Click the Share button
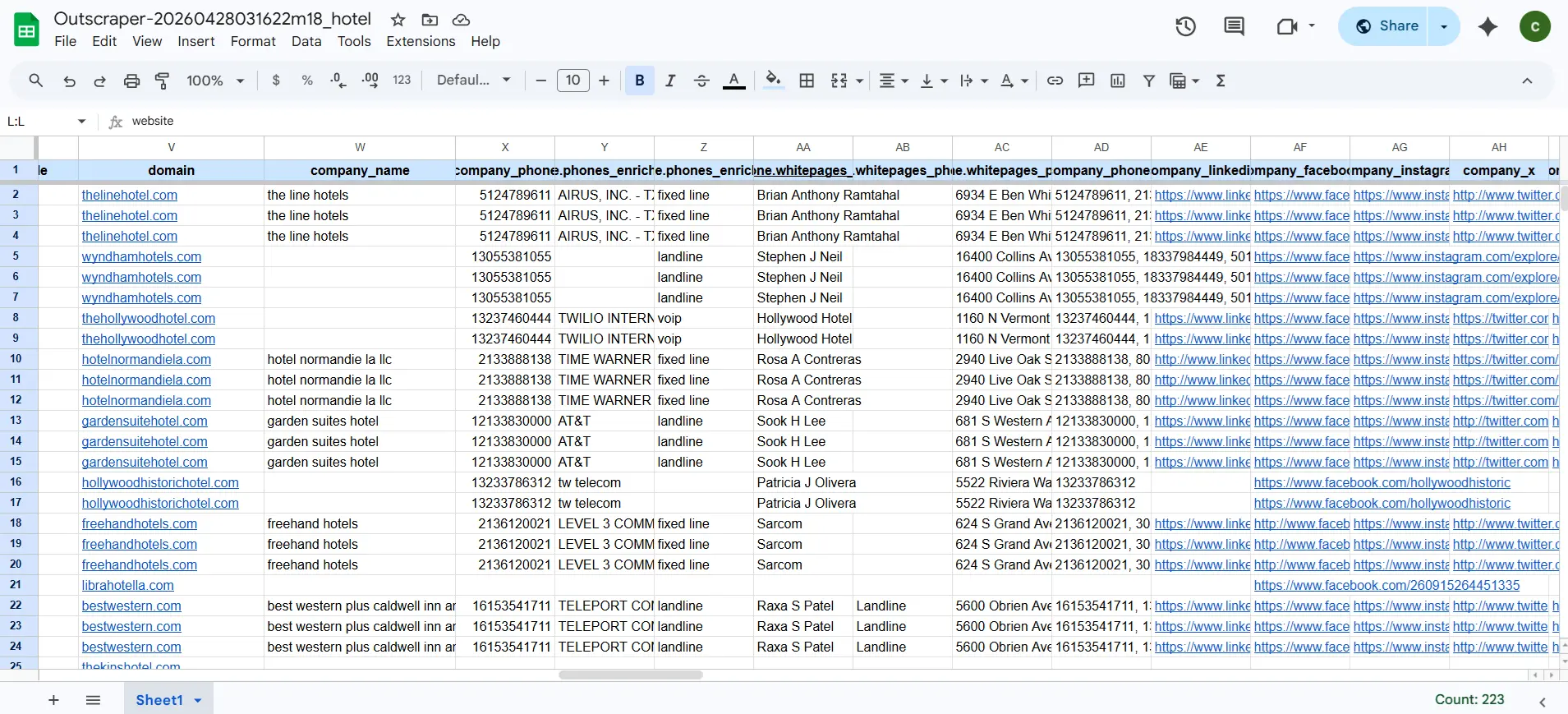This screenshot has height=714, width=1568. point(1386,26)
